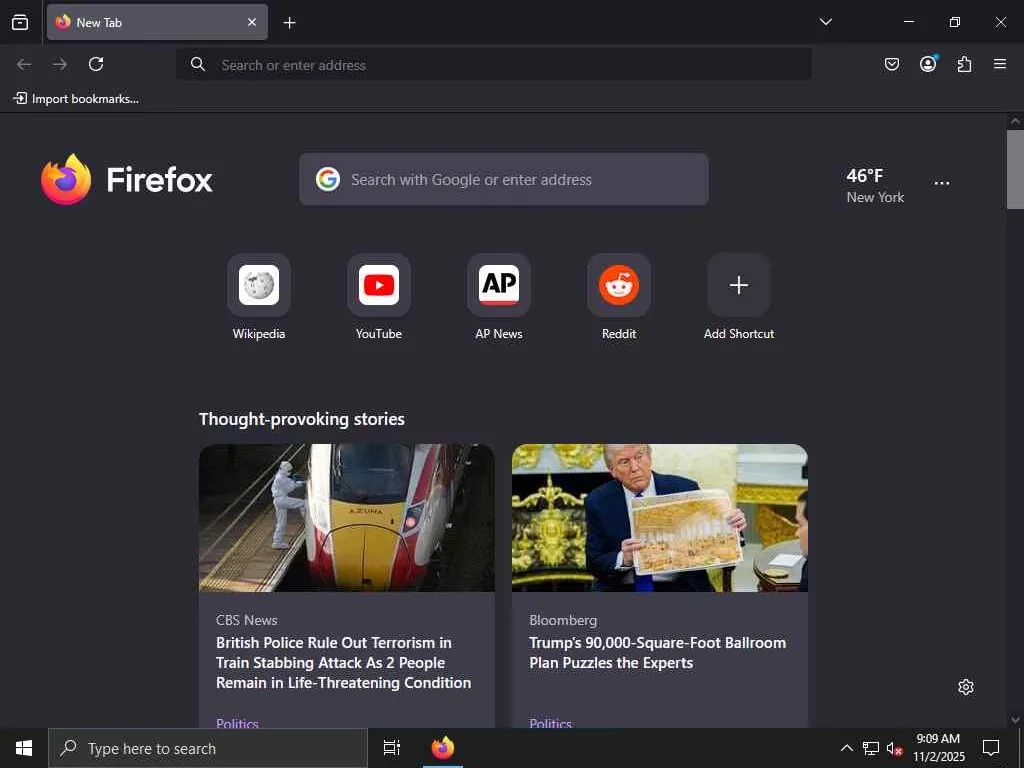
Task: Click the address bar magnifier icon
Action: coord(198,64)
